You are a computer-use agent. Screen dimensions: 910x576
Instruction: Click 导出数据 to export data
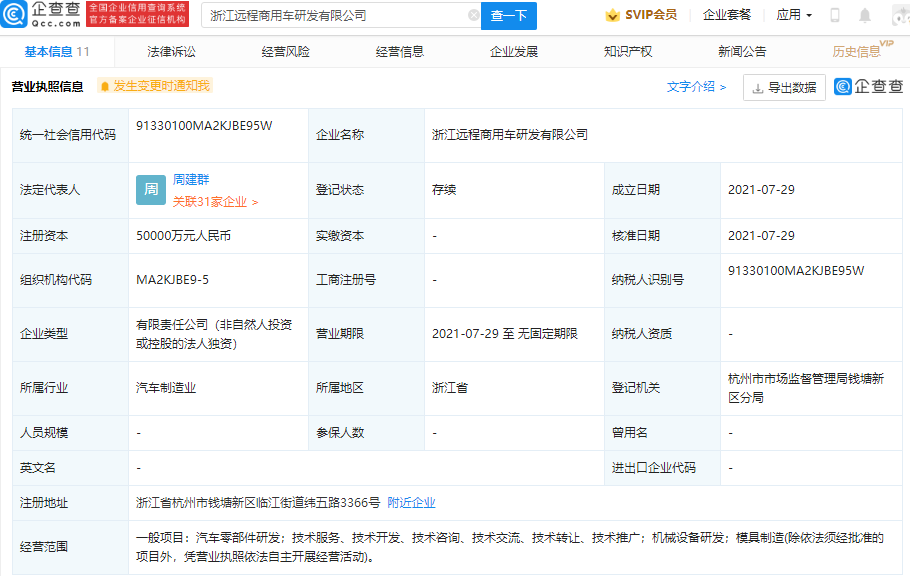[x=783, y=87]
